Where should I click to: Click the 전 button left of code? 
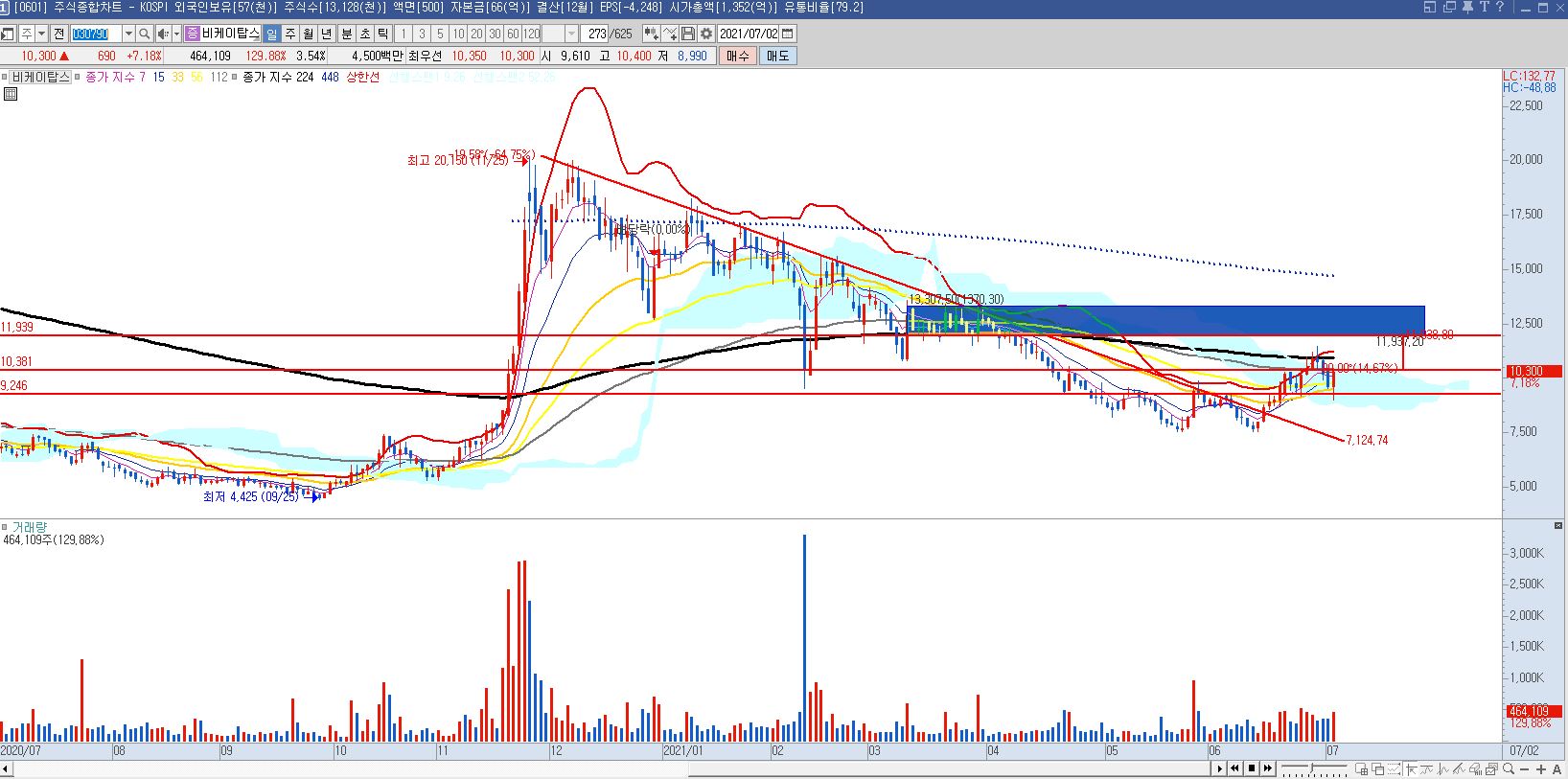click(x=59, y=34)
